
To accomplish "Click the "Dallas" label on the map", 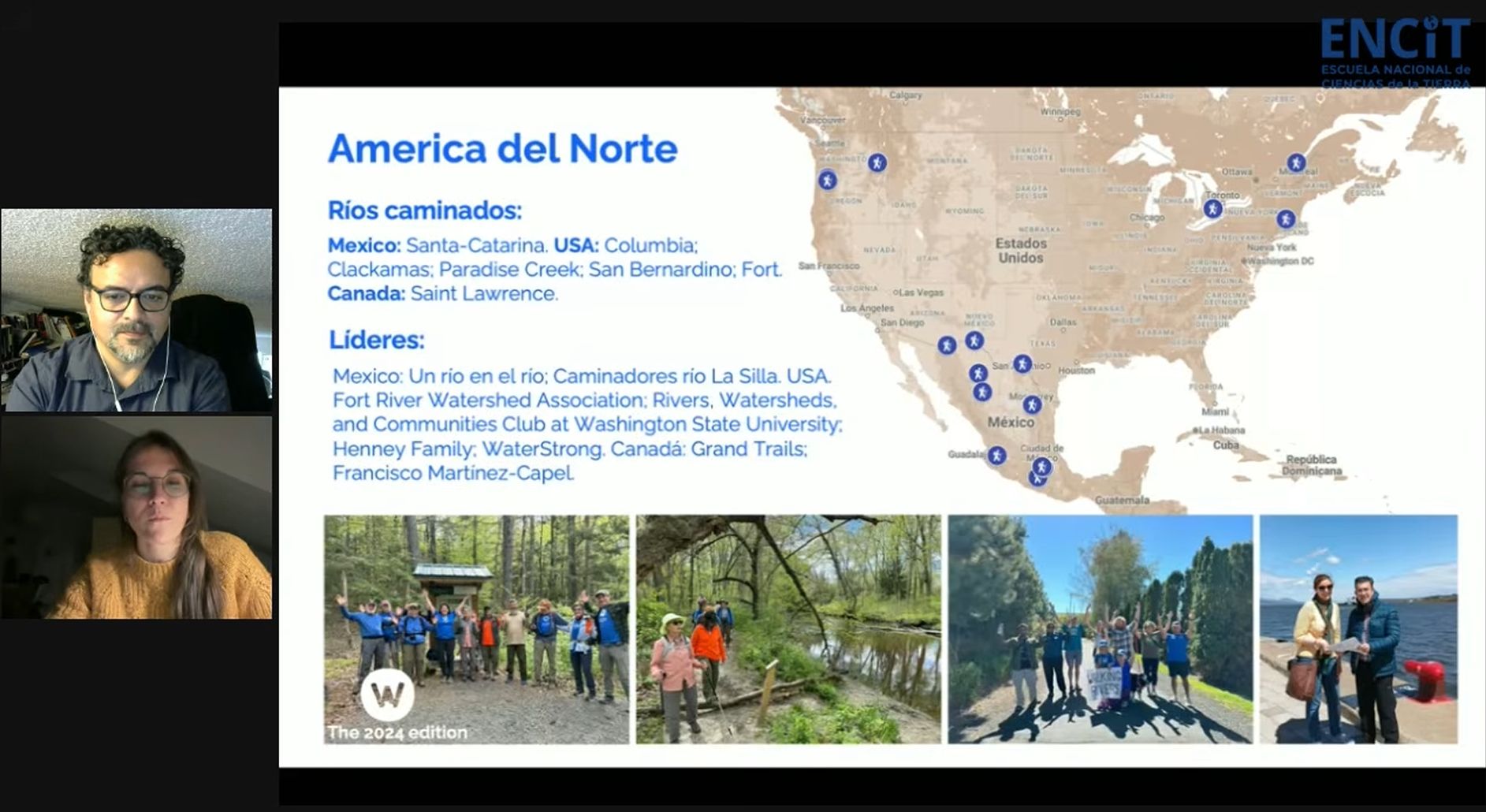I will (x=1063, y=322).
